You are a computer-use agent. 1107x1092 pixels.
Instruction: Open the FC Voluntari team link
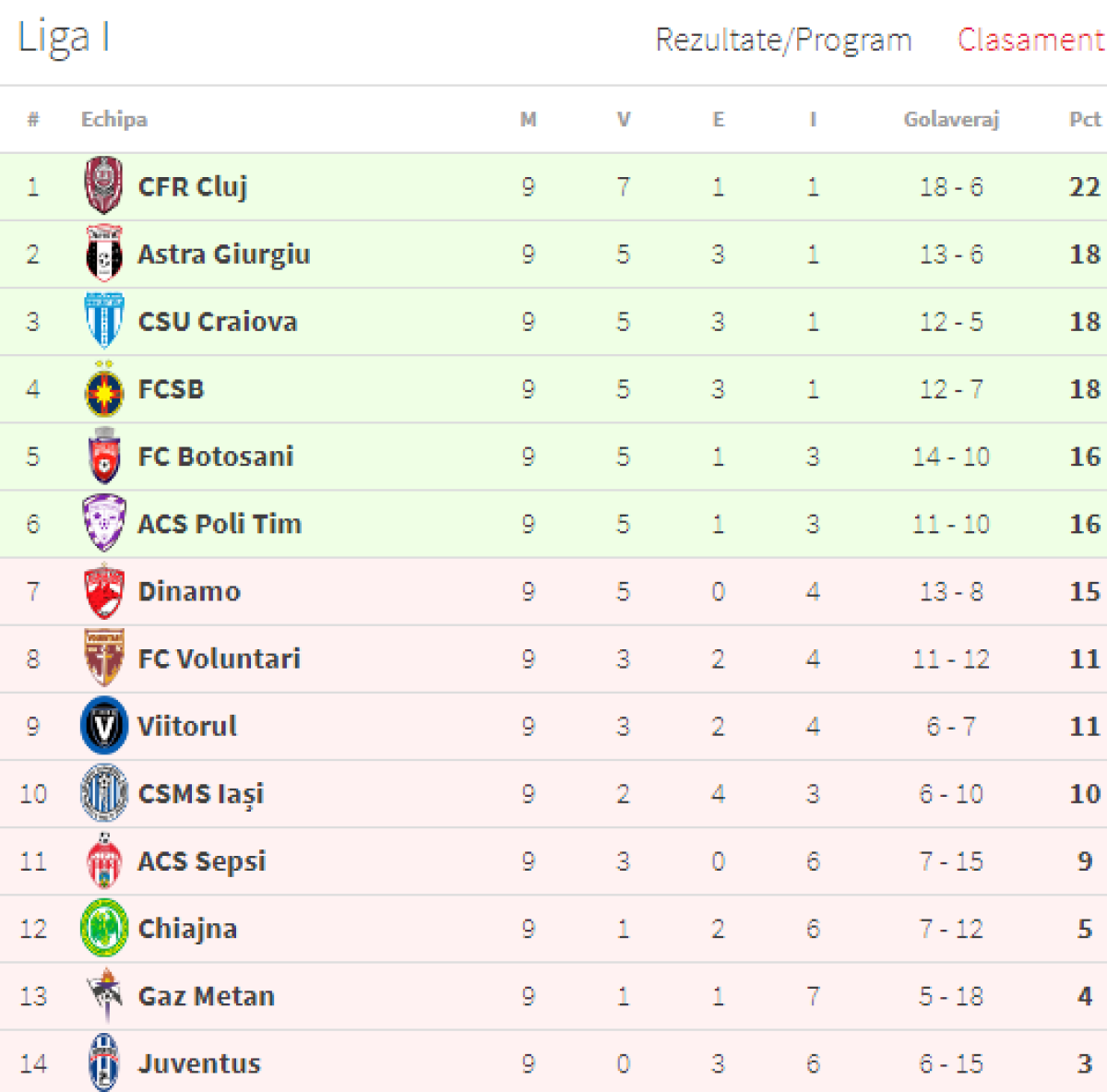(x=219, y=659)
